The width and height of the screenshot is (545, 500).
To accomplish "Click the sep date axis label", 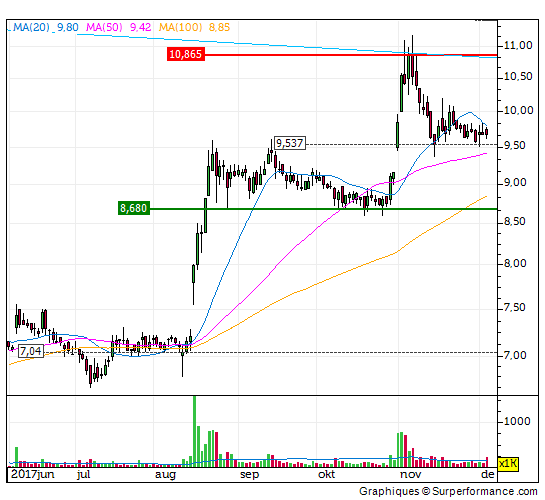I will [250, 475].
